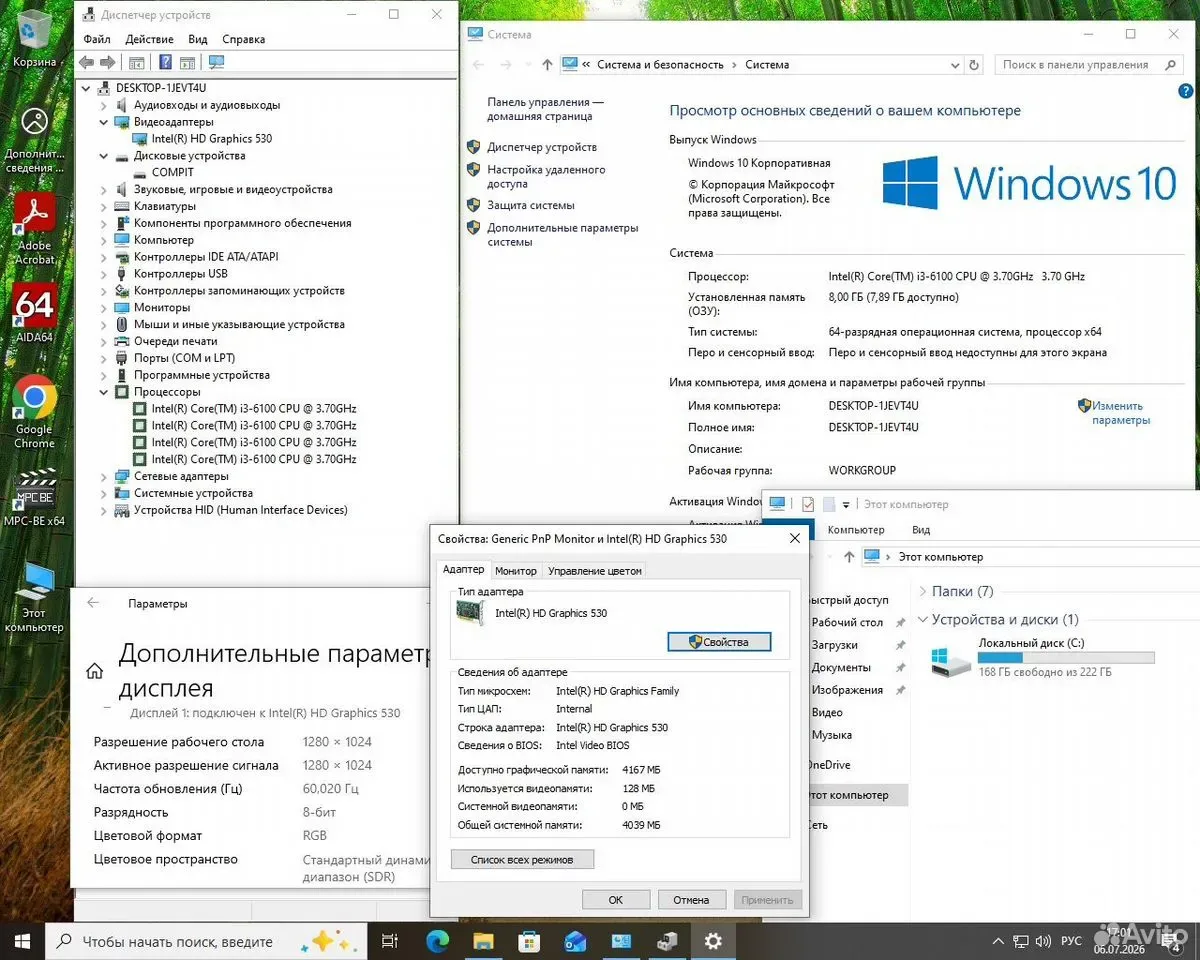Open the Компьютер tab in Explorer ribbon
Screen dimensions: 1200x960
[856, 529]
